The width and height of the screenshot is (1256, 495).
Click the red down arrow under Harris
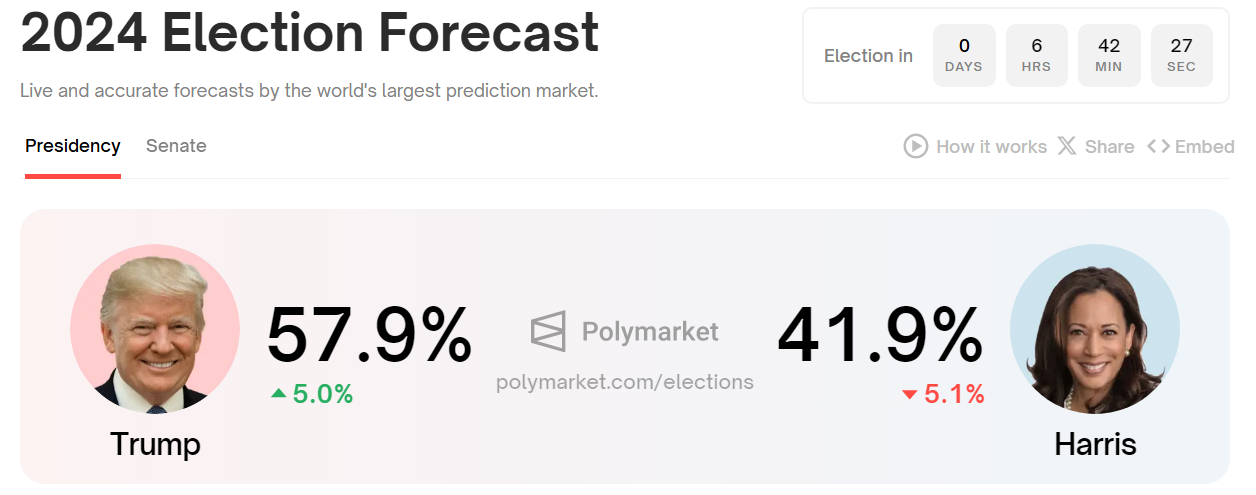tap(909, 395)
